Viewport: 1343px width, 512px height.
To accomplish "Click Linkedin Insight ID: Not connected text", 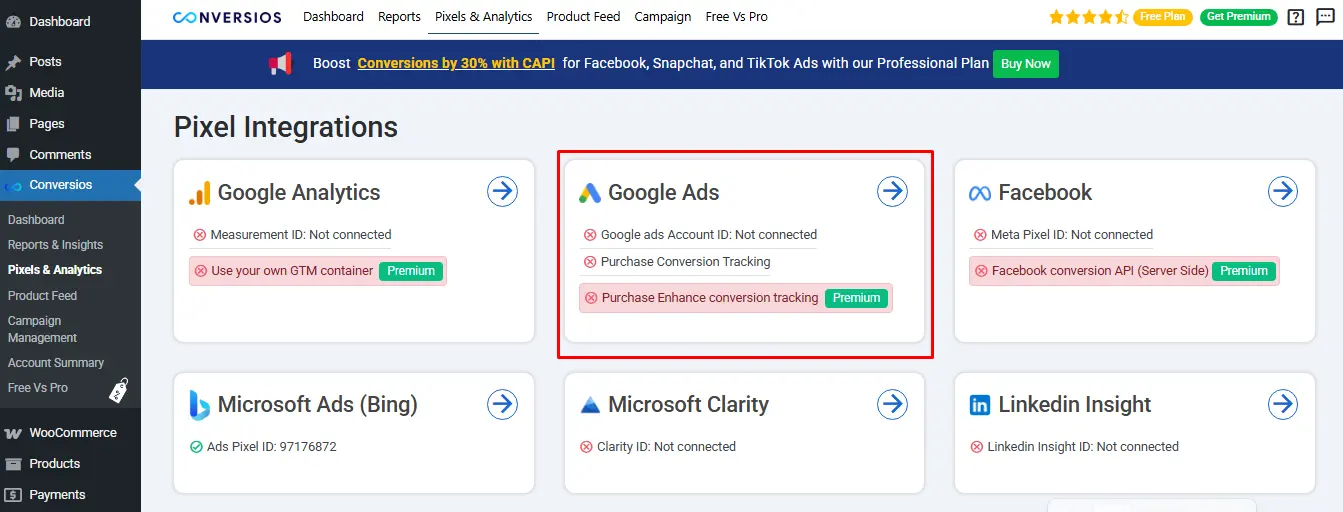I will 1083,447.
